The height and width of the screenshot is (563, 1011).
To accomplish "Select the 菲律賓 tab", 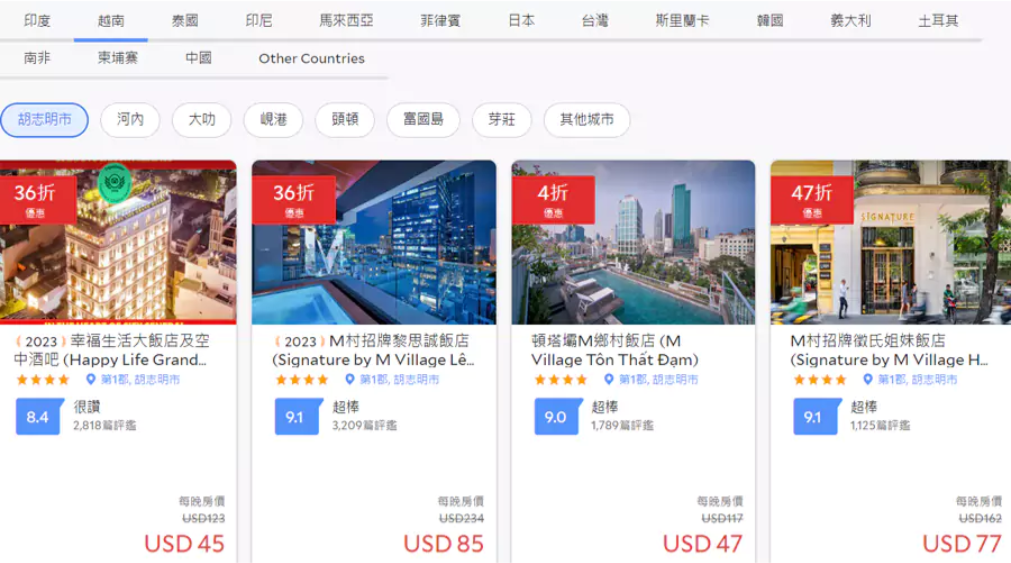I will click(x=440, y=21).
